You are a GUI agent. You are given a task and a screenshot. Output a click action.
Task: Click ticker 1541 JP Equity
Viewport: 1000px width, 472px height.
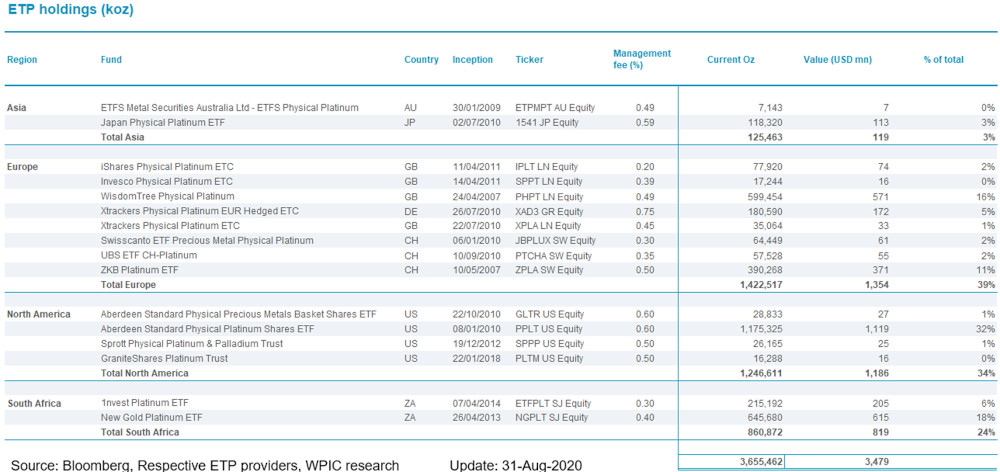[x=547, y=122]
